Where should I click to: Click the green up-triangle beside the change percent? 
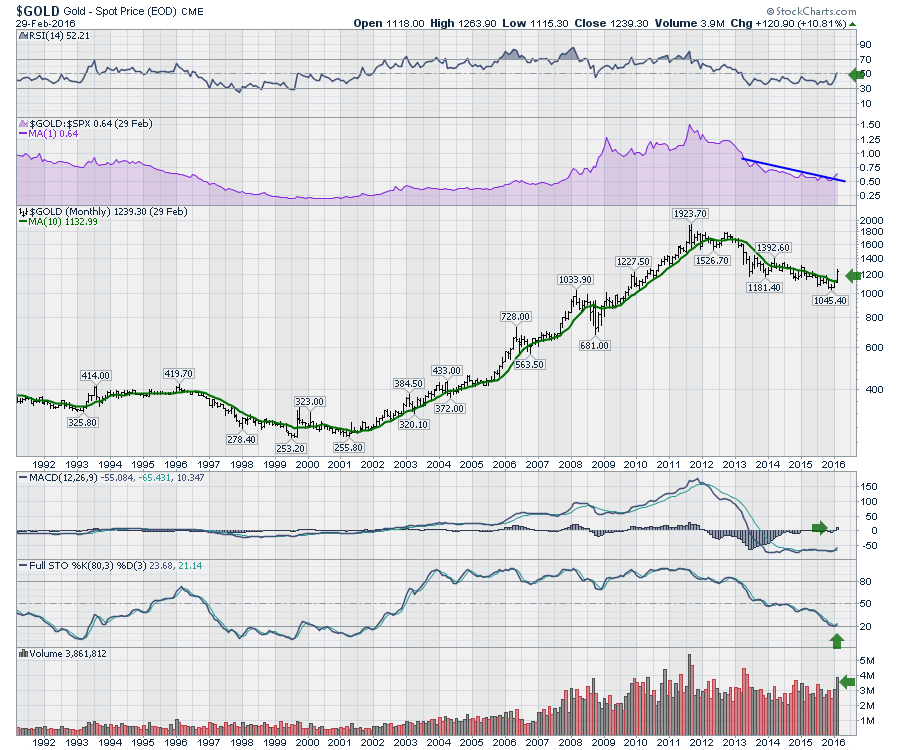click(852, 24)
